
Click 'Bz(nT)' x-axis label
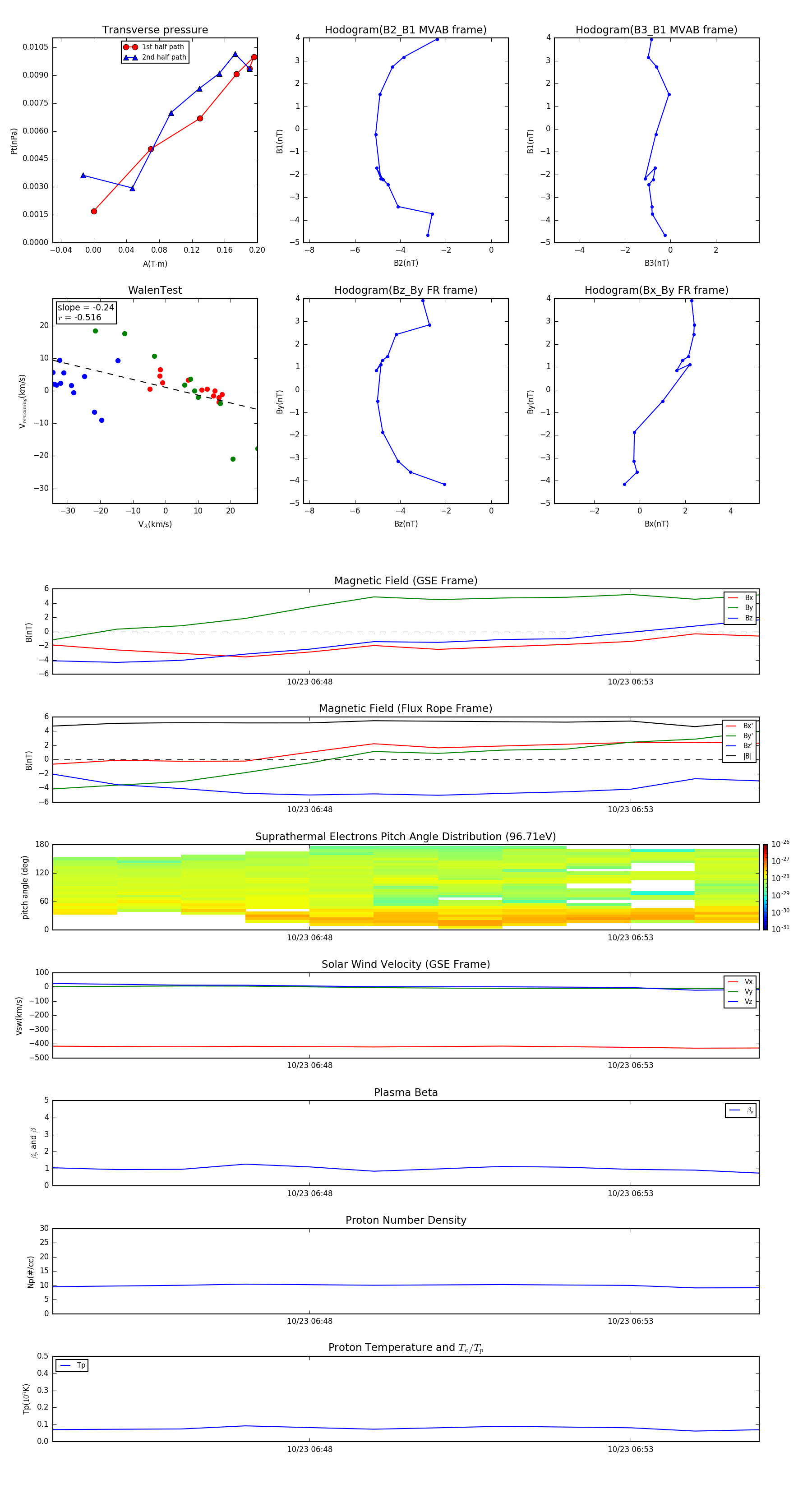[x=406, y=524]
